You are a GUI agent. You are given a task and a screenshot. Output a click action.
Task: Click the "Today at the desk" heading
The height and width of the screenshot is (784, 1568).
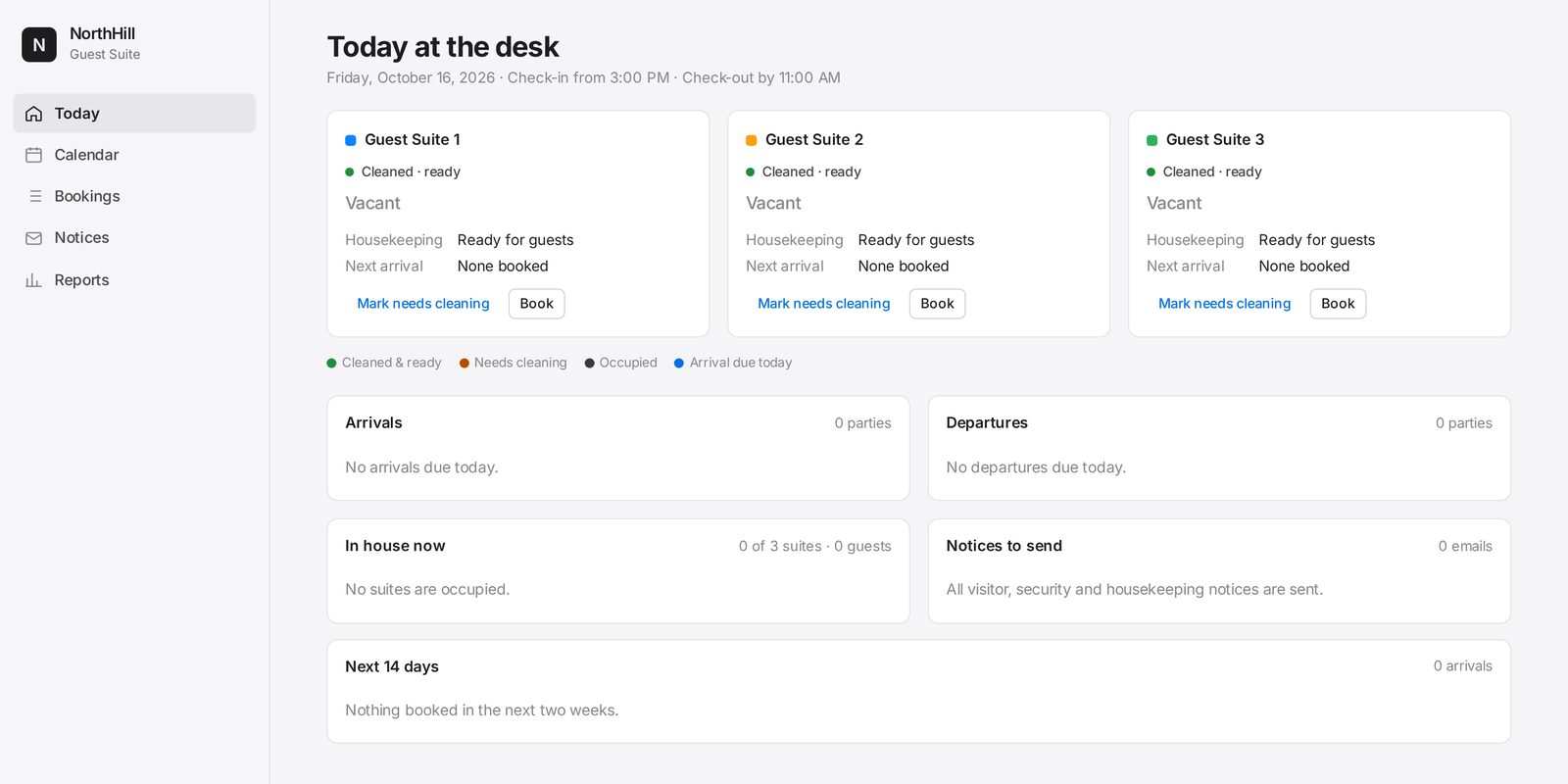[x=443, y=47]
